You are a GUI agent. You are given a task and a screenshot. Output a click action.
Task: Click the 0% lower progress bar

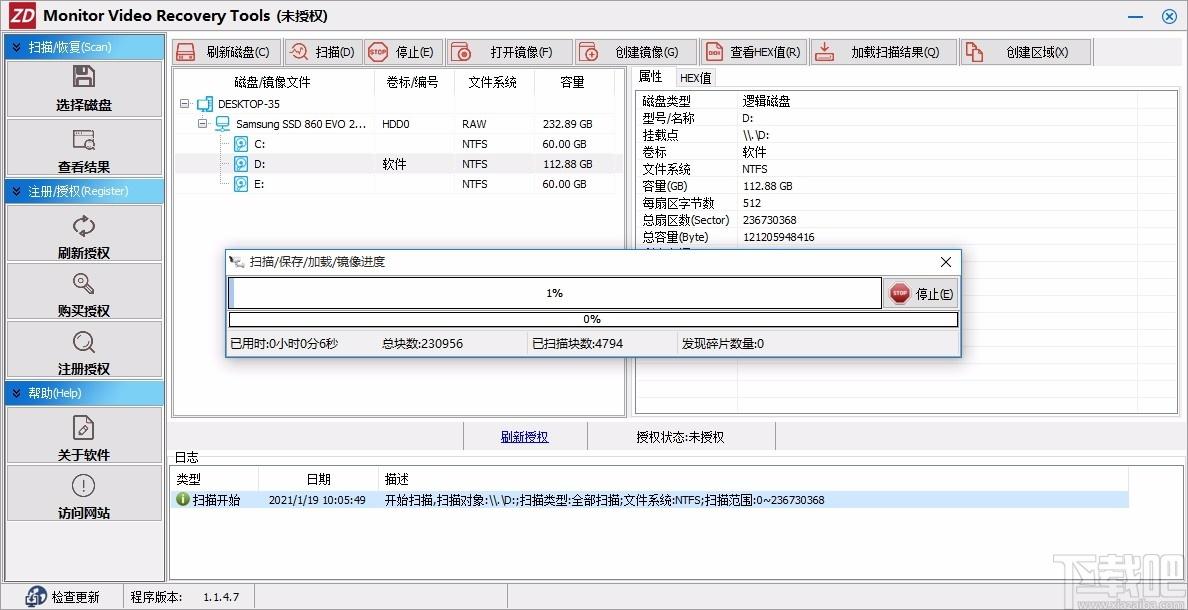[x=592, y=320]
